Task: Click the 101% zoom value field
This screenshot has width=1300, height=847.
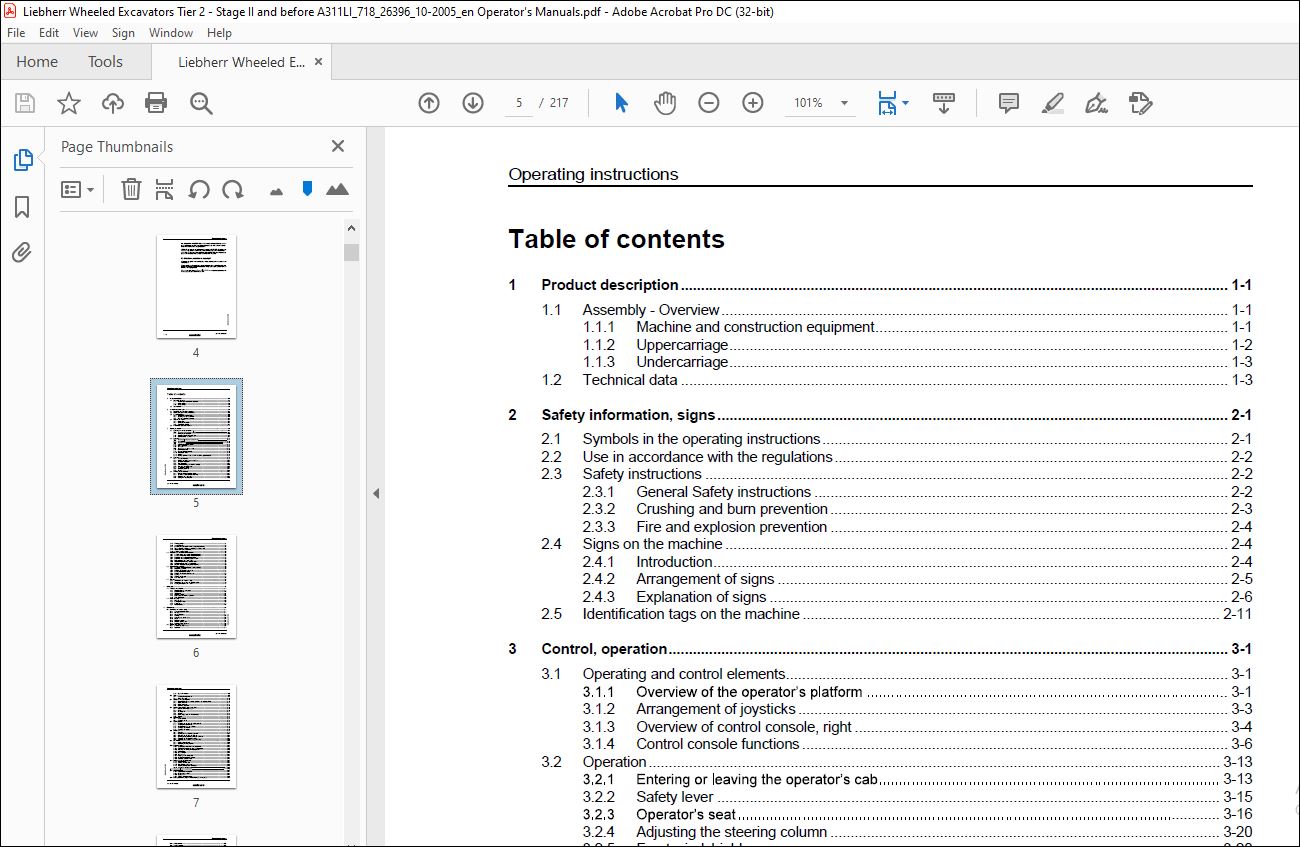Action: pyautogui.click(x=808, y=103)
